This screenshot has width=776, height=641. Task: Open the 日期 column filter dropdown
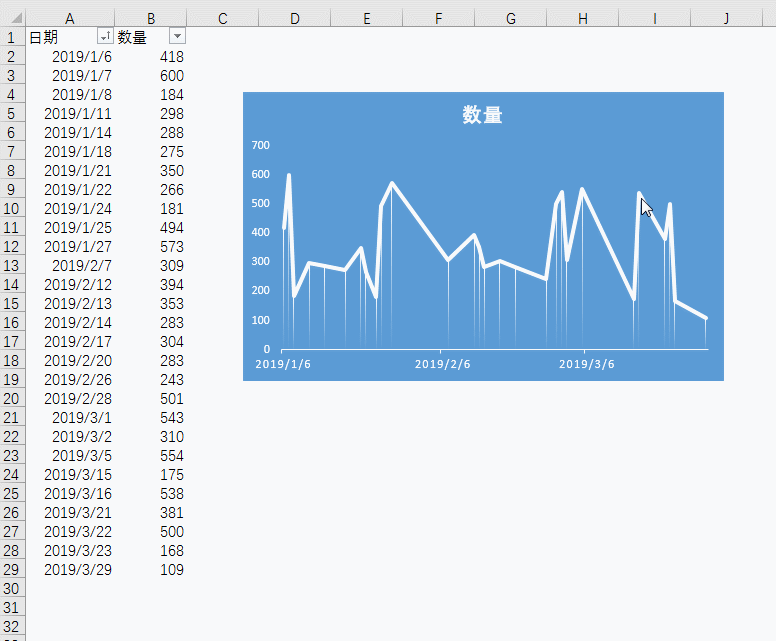(105, 36)
